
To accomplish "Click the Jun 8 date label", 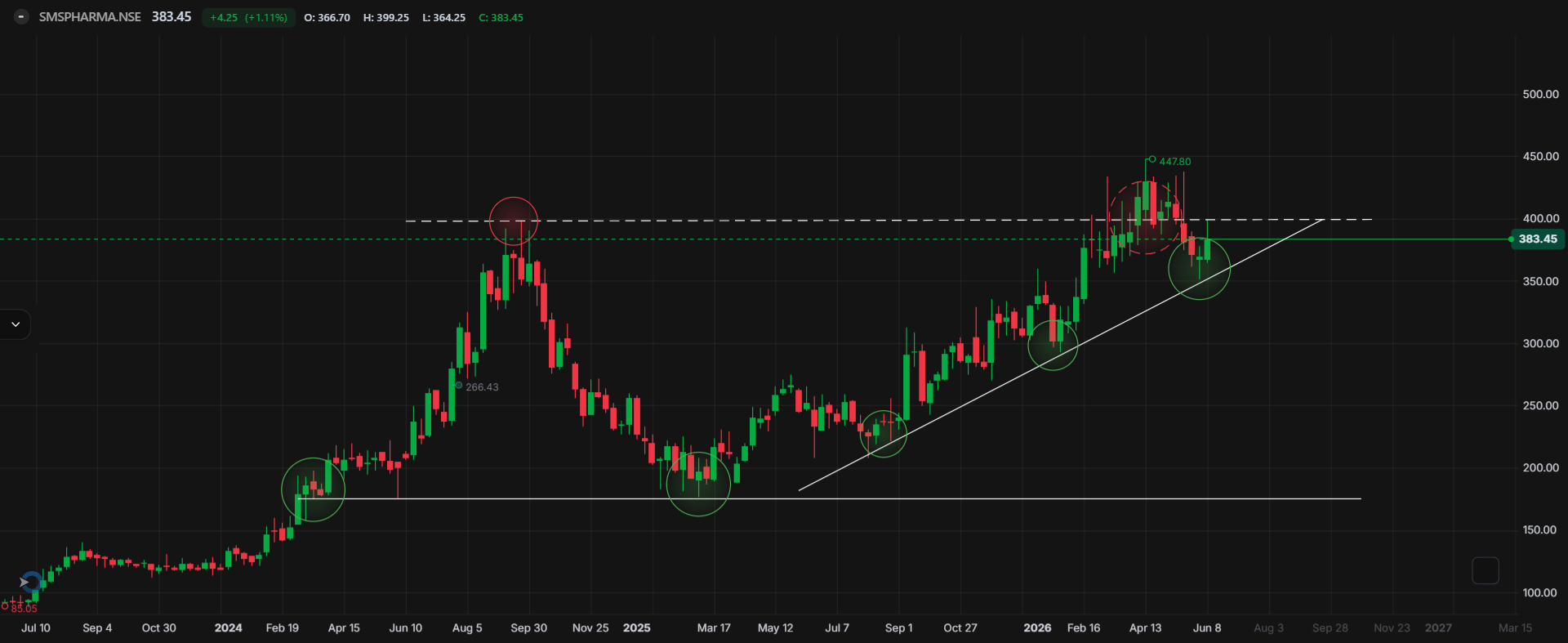I will point(1207,628).
